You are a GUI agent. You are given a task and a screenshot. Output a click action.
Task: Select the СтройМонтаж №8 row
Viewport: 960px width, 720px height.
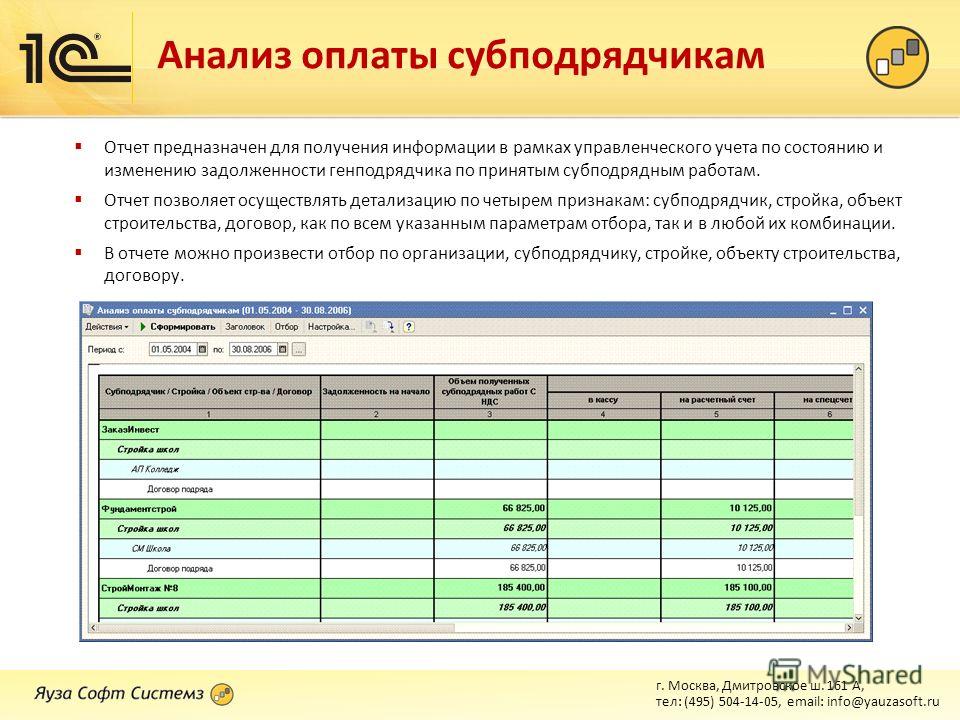(476, 588)
